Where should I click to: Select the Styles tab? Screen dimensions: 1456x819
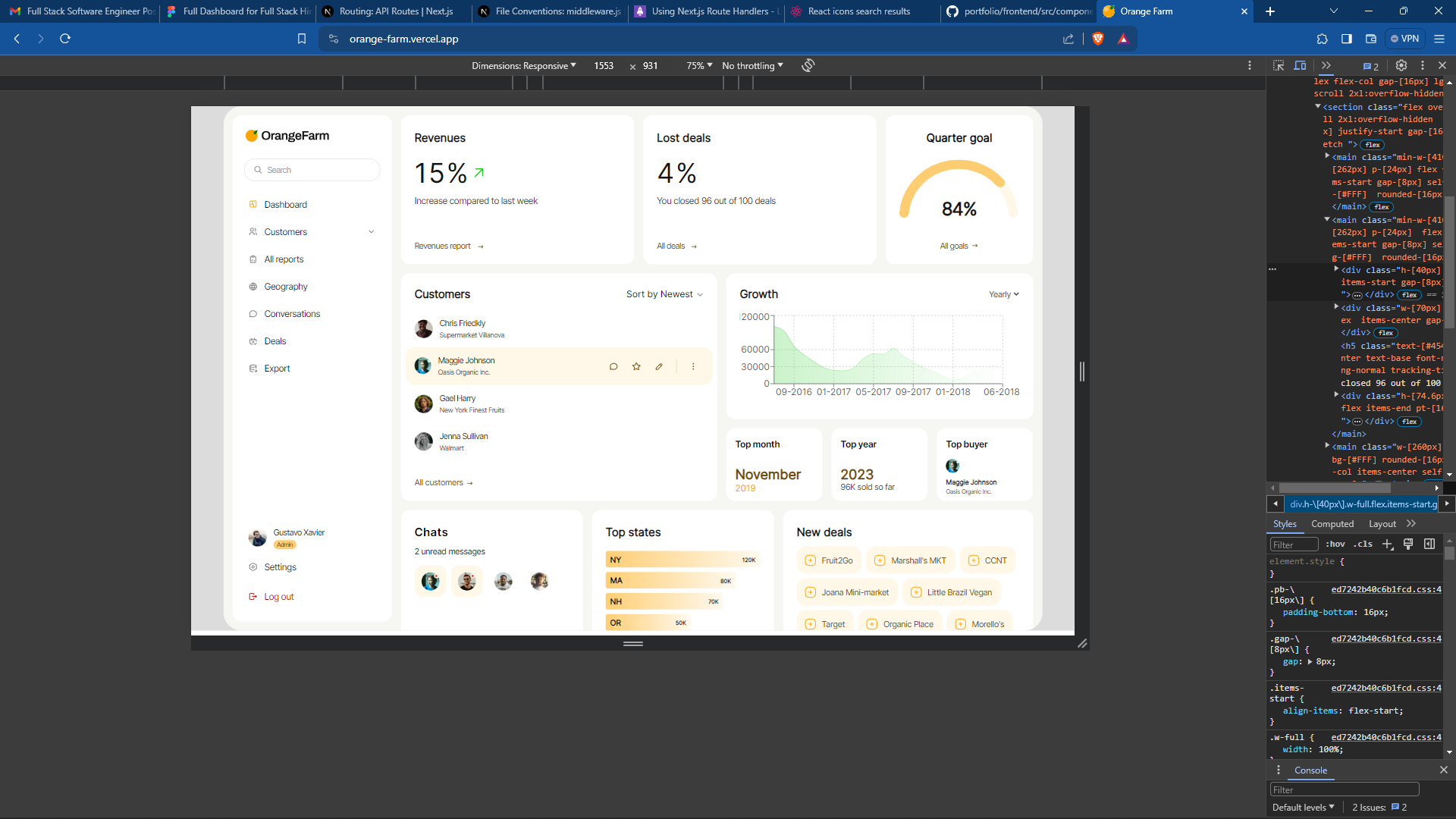[x=1285, y=524]
